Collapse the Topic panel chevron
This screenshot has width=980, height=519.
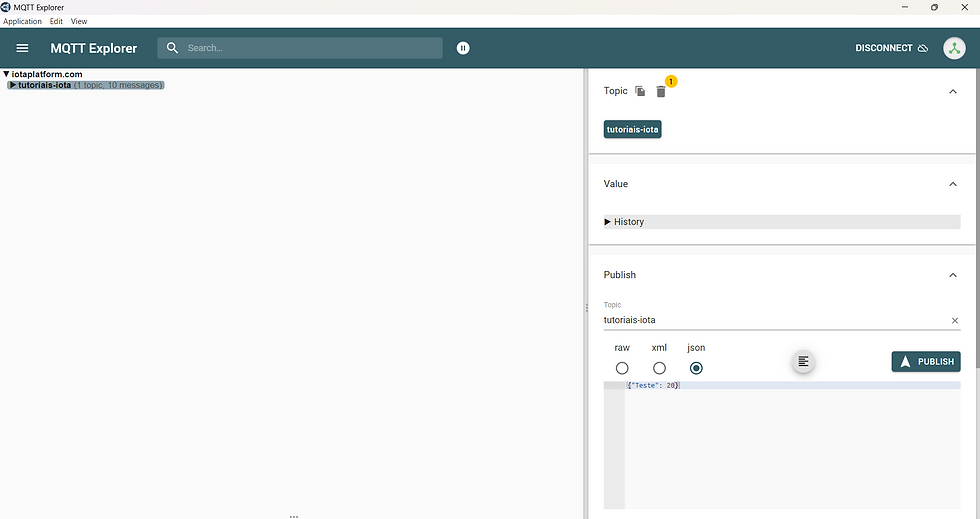point(953,91)
